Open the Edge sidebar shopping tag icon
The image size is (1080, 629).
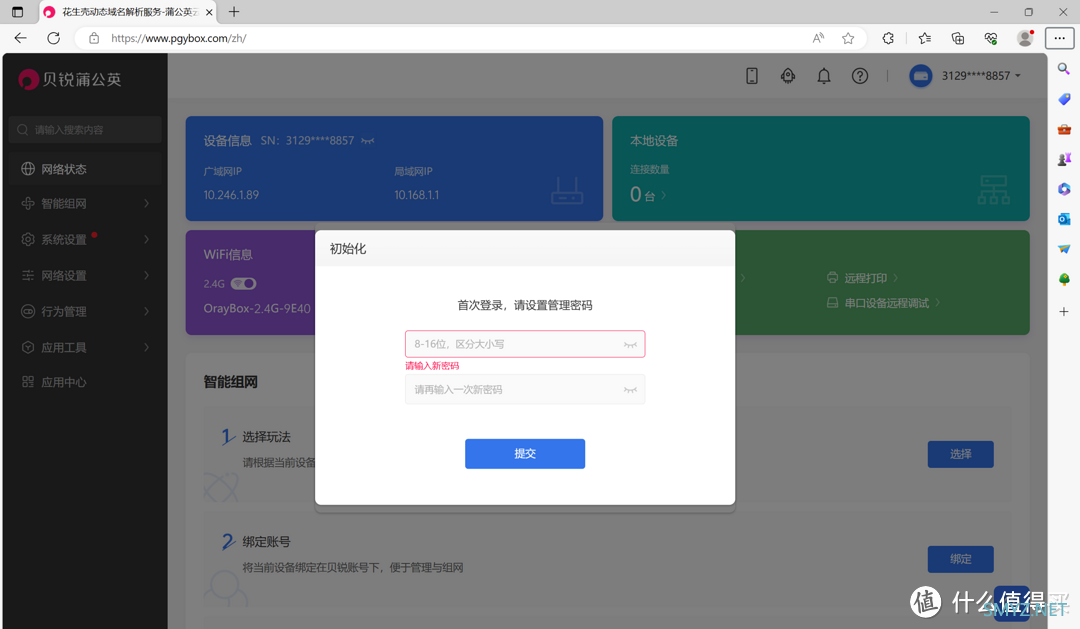pos(1064,99)
